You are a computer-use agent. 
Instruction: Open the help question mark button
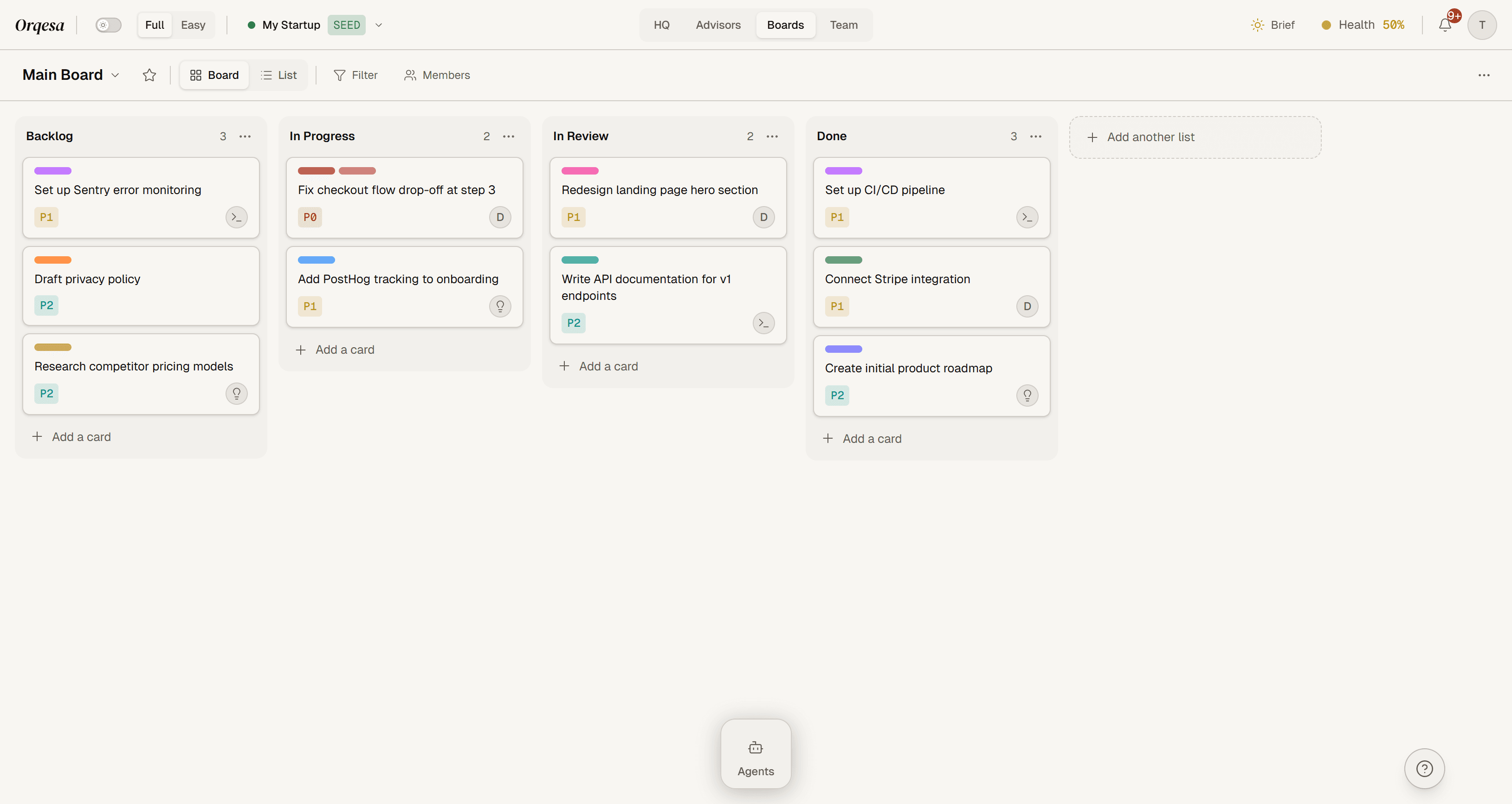(x=1424, y=768)
